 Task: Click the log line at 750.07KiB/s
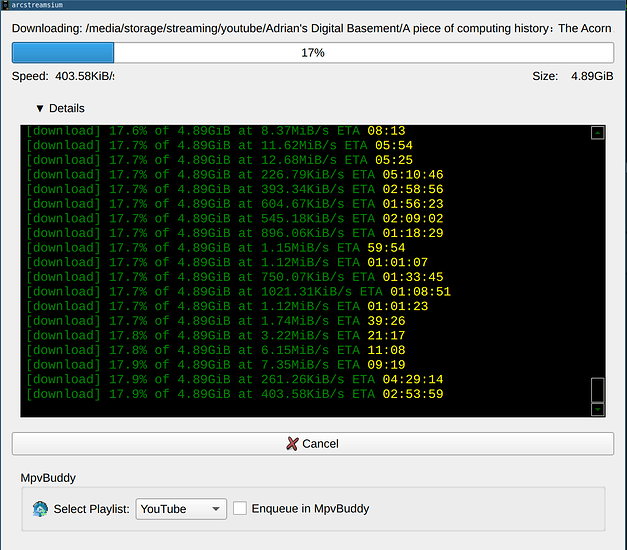(x=235, y=277)
